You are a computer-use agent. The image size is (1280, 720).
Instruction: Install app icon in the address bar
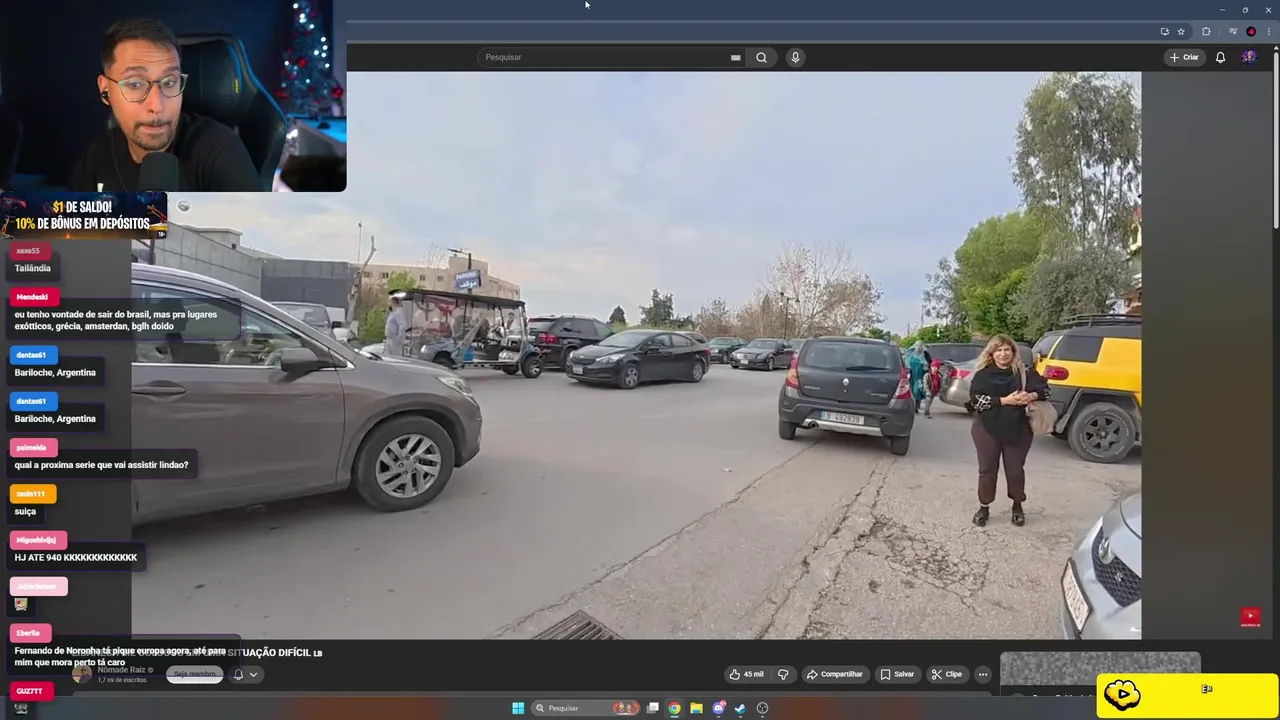click(1164, 31)
